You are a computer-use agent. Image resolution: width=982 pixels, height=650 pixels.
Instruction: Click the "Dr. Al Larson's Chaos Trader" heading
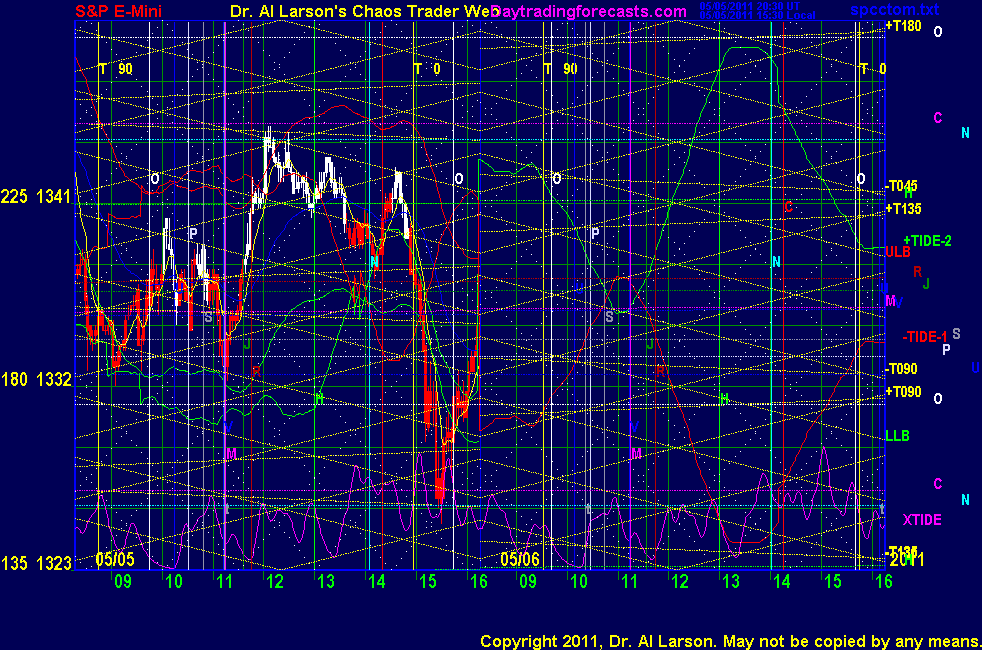pos(364,11)
